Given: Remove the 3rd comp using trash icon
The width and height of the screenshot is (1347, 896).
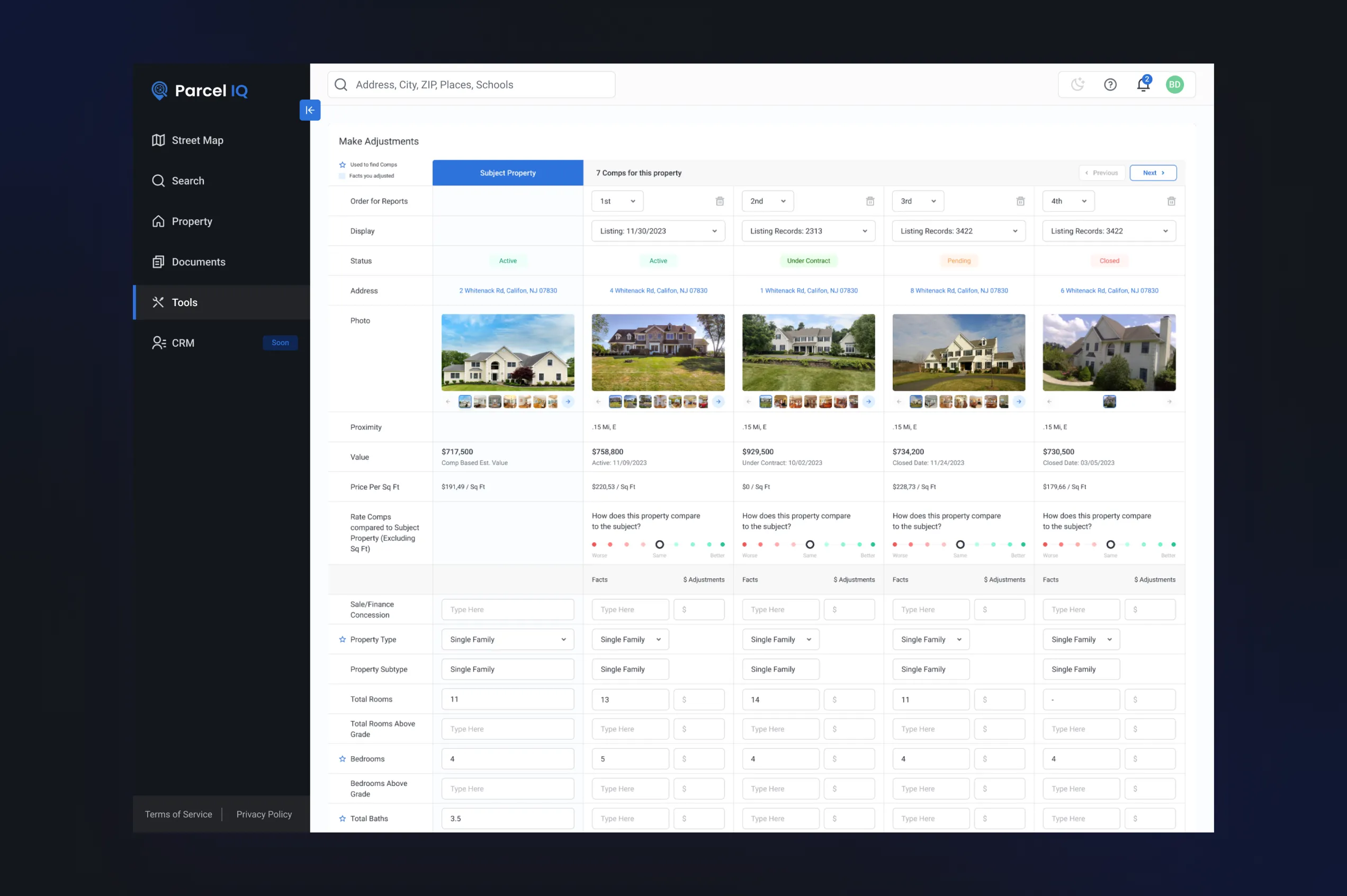Looking at the screenshot, I should 1020,201.
